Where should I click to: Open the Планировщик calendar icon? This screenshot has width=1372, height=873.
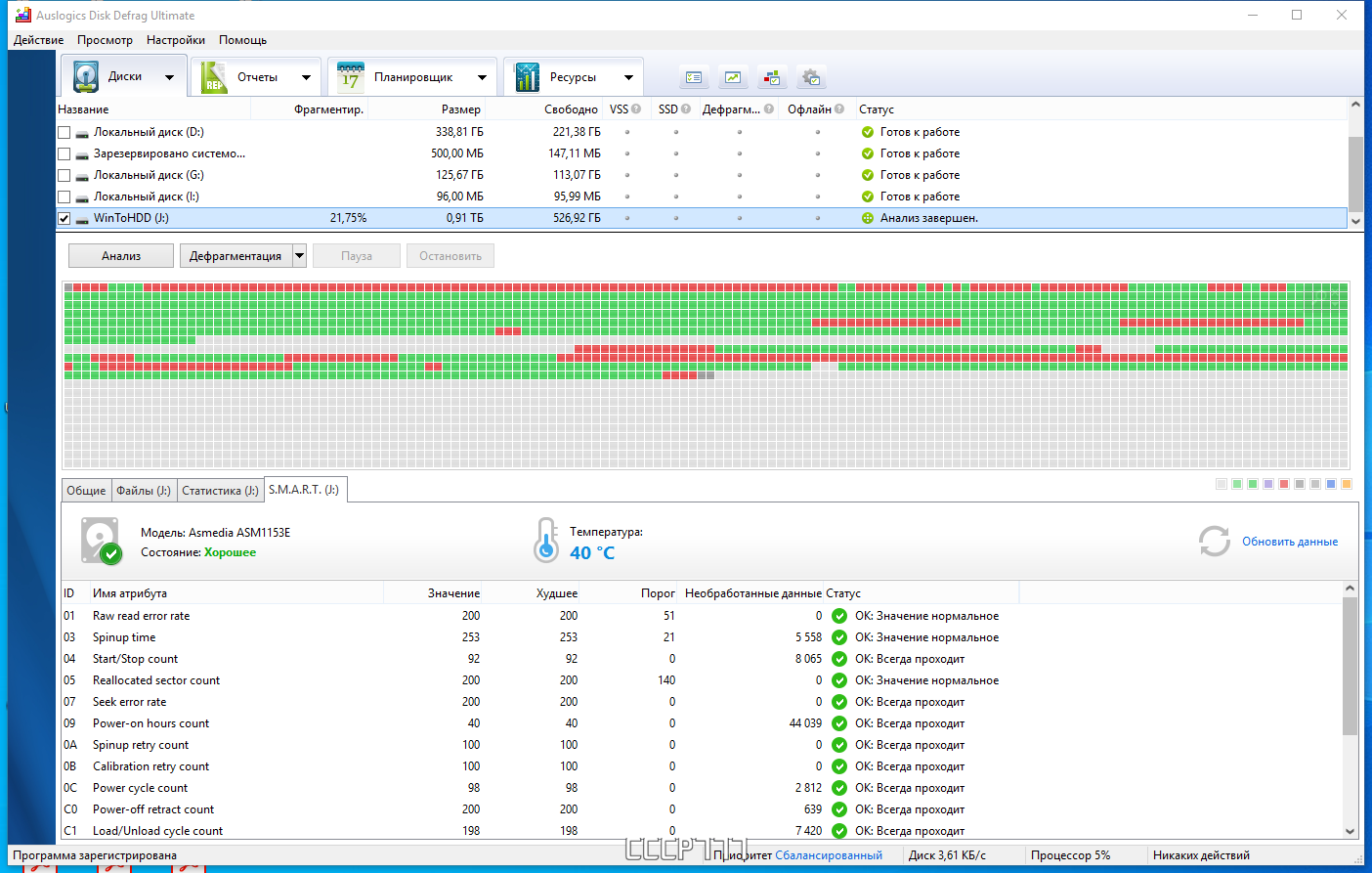350,76
